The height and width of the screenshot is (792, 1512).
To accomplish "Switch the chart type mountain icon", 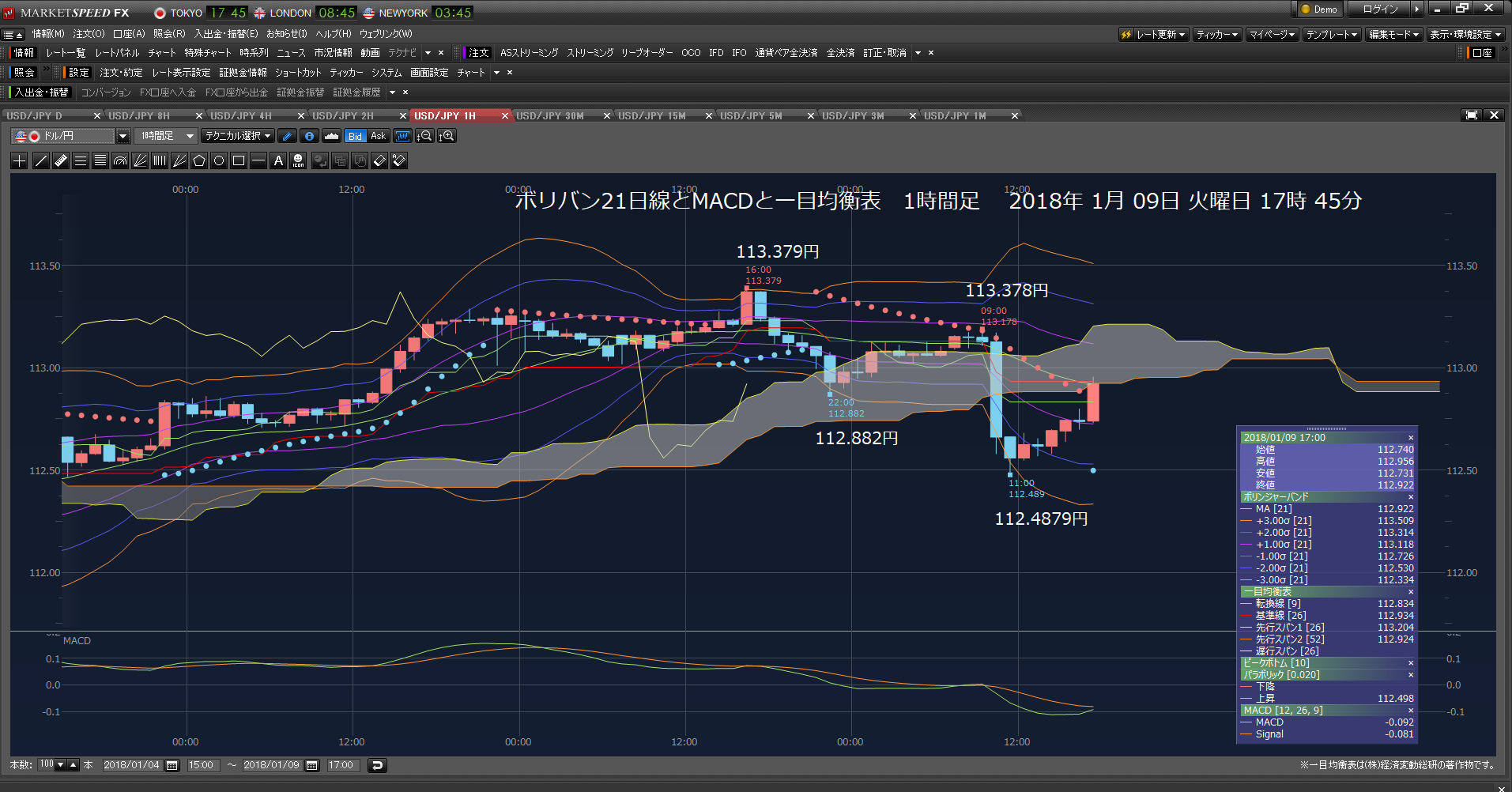I will (x=332, y=136).
